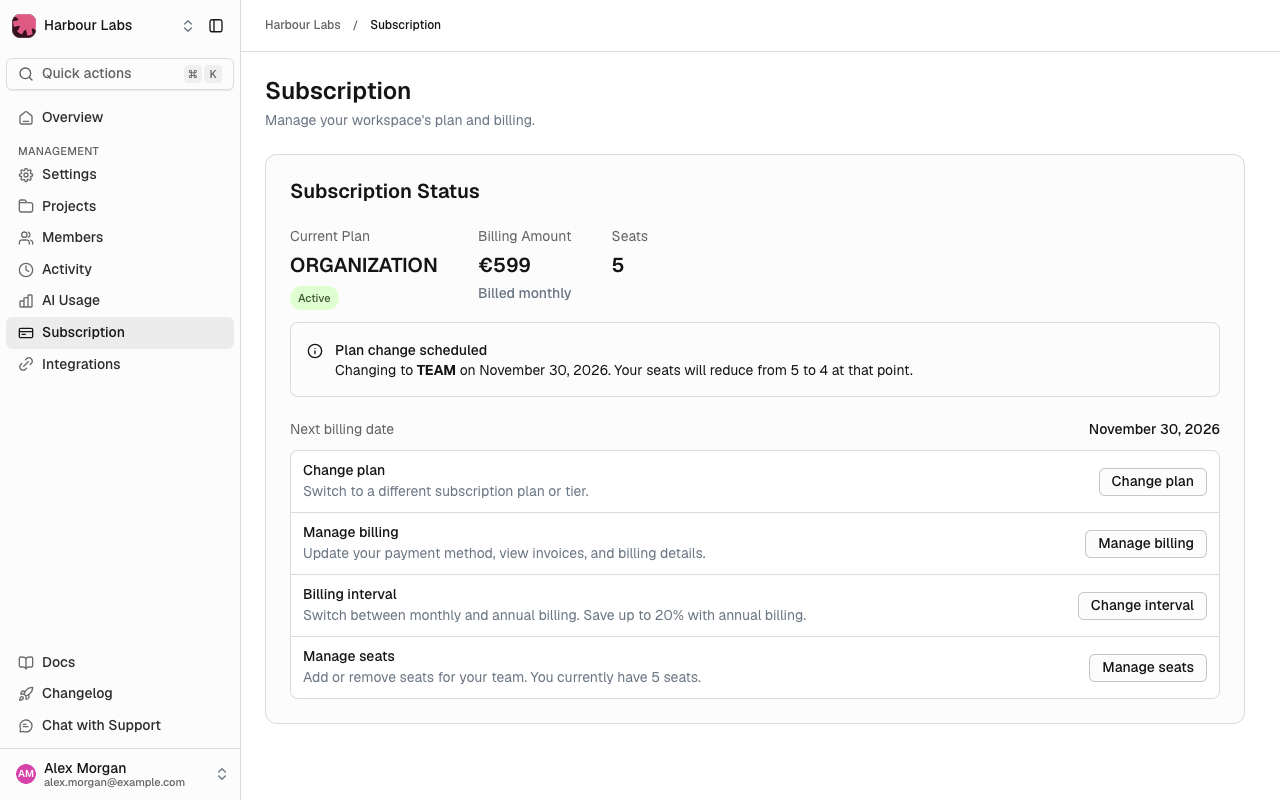Open the Changelog link
1280x800 pixels.
(120, 694)
